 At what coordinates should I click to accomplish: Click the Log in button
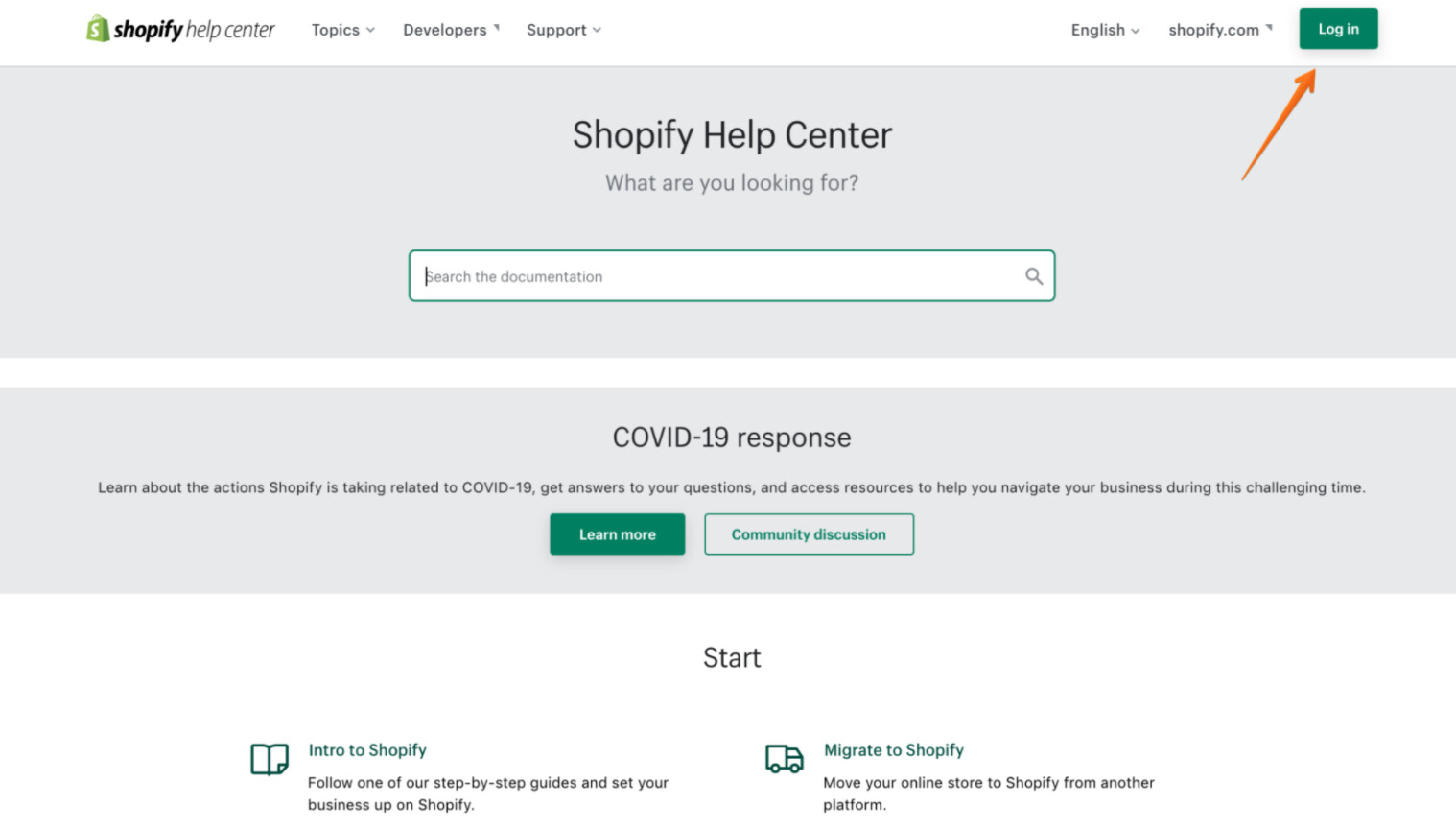(1338, 29)
